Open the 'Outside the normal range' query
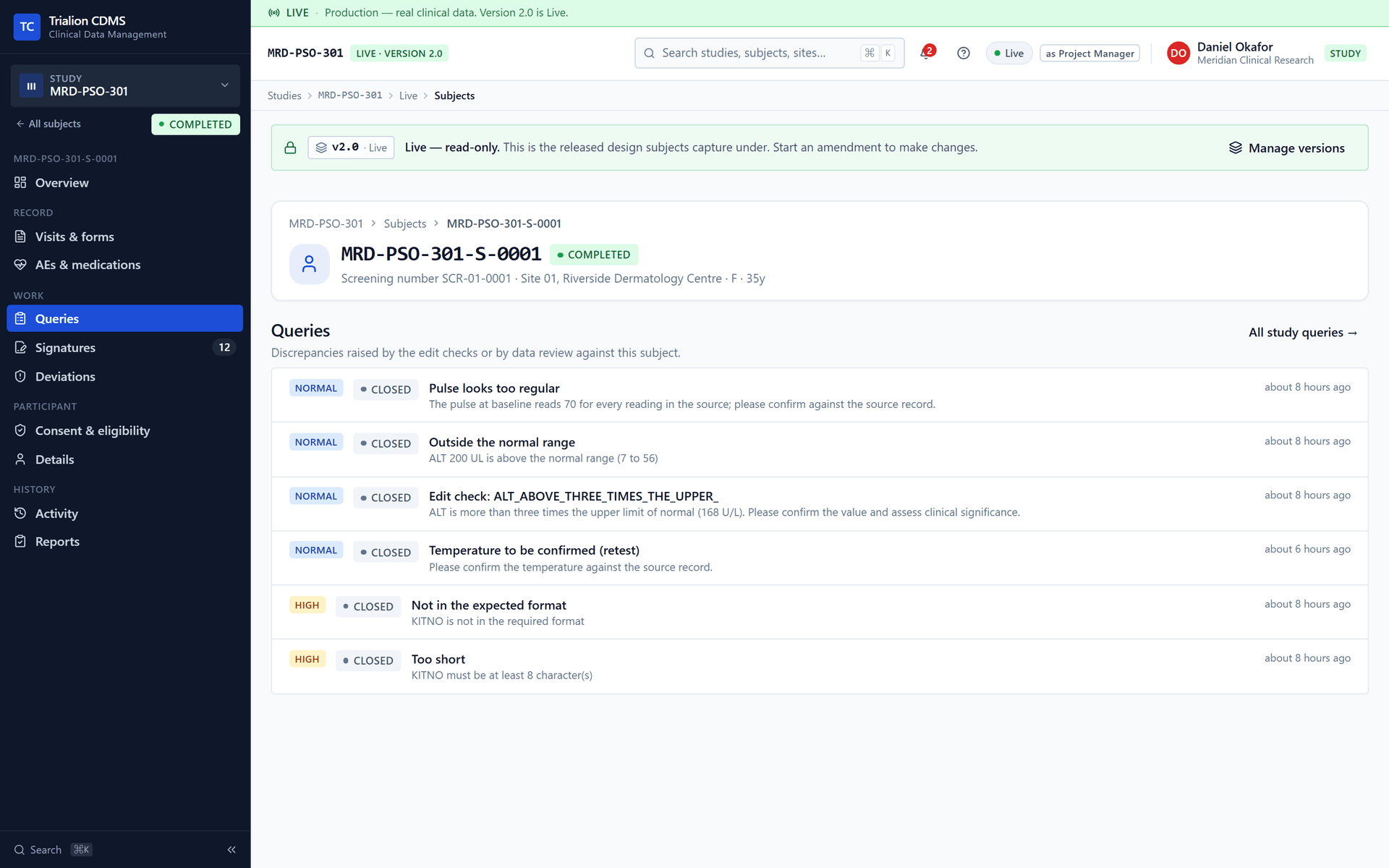This screenshot has width=1389, height=868. point(819,449)
